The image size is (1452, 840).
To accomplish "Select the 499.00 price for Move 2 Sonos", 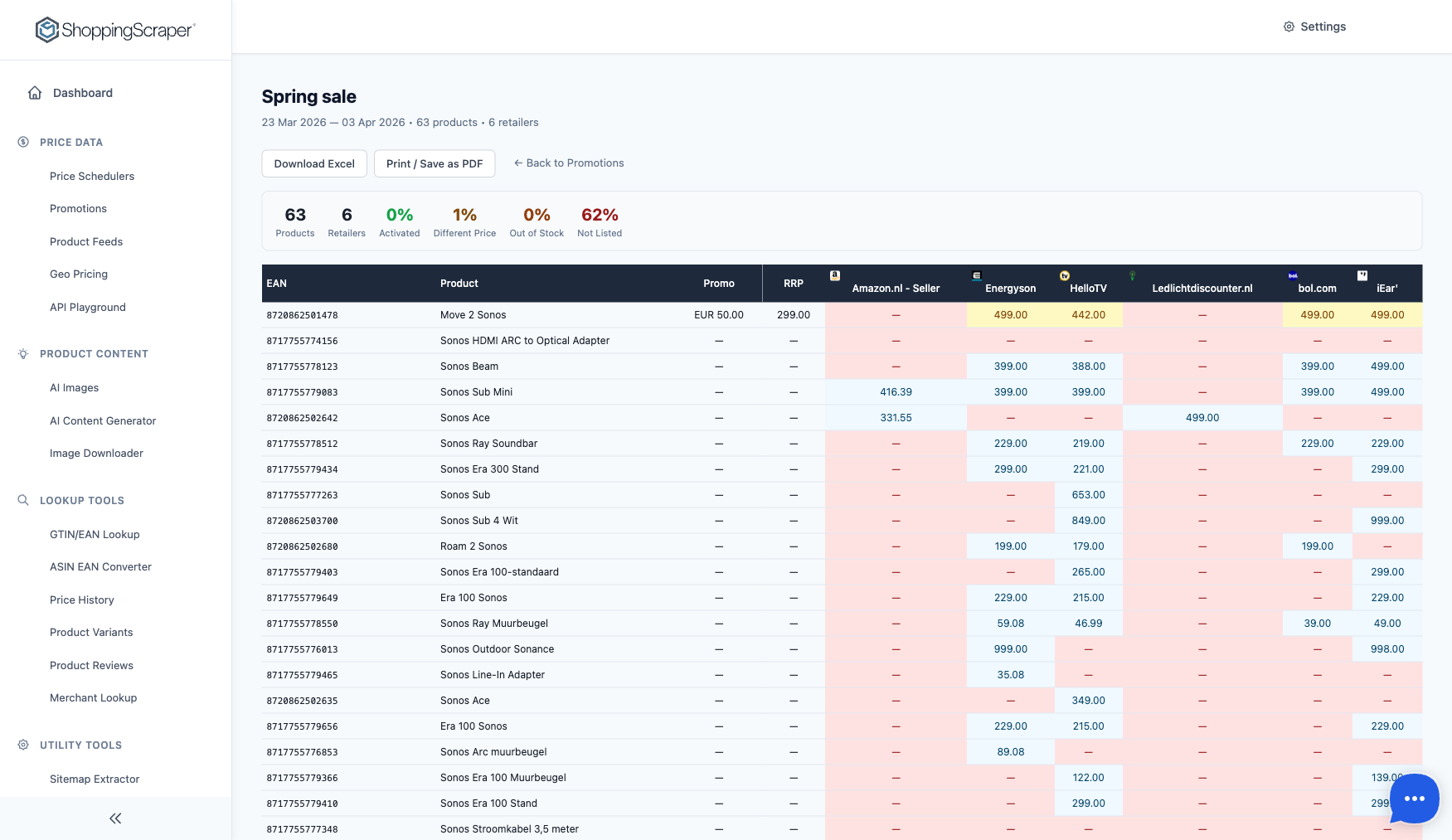I will coord(1010,315).
